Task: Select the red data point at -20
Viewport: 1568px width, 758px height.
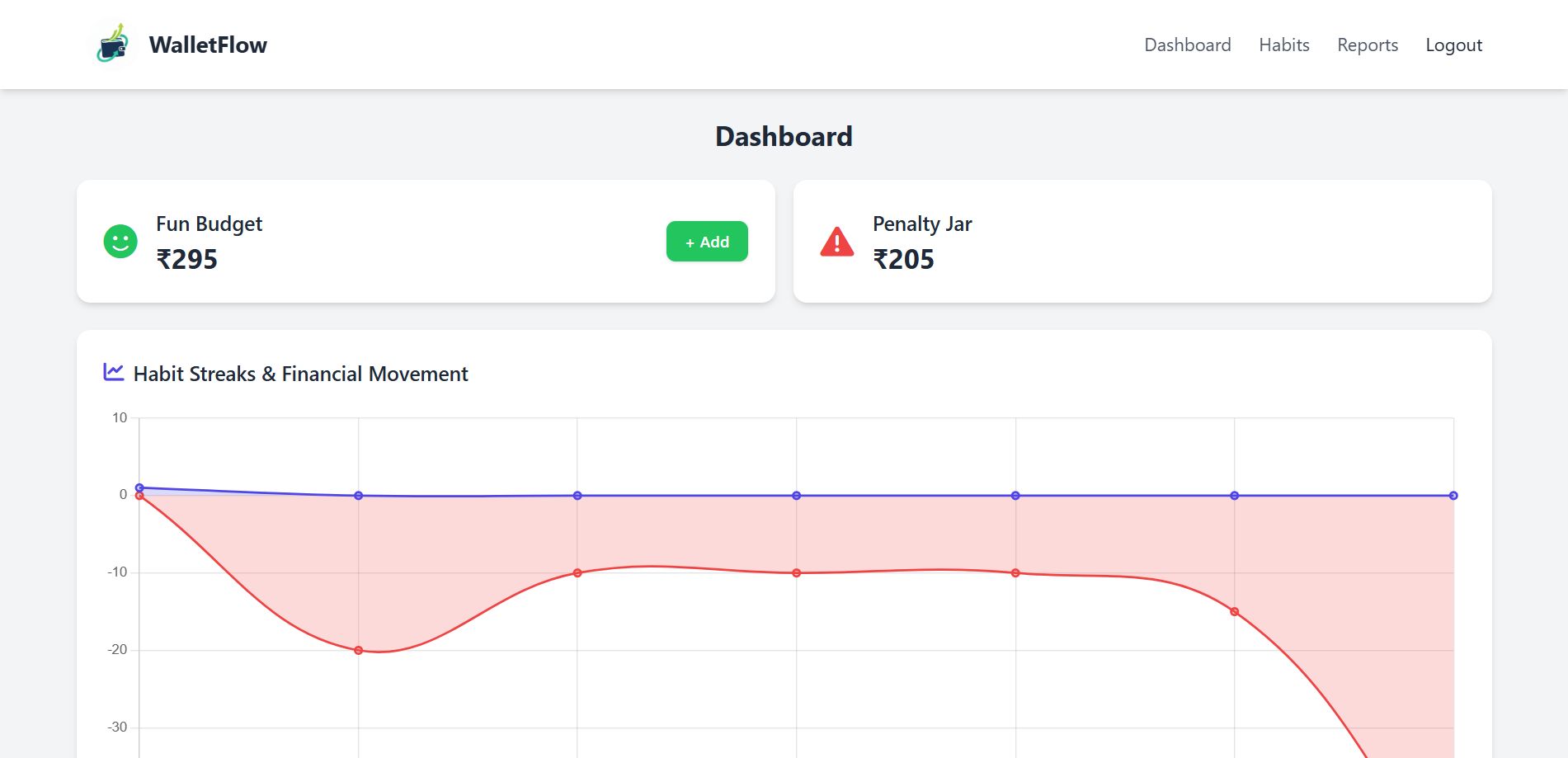Action: 358,651
